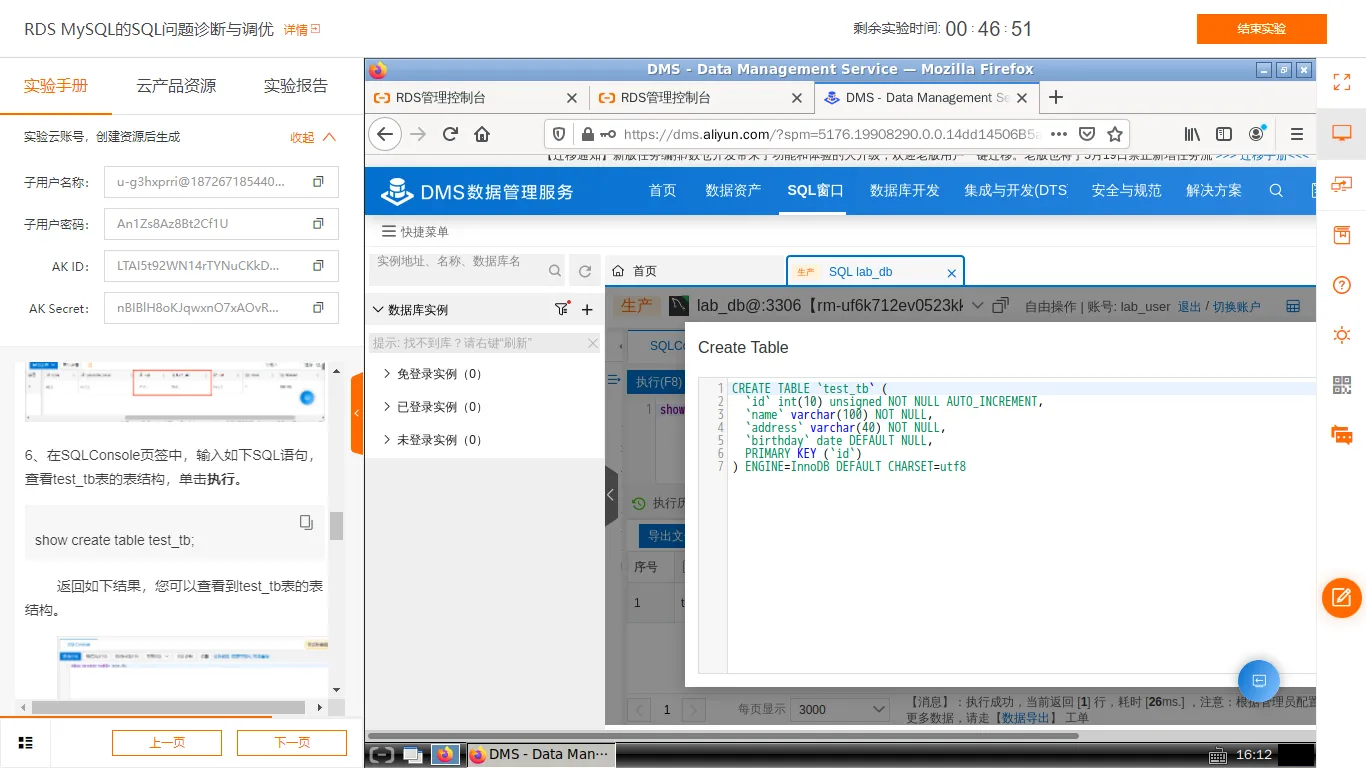Open Firefox library icon
The height and width of the screenshot is (768, 1366).
1192,134
